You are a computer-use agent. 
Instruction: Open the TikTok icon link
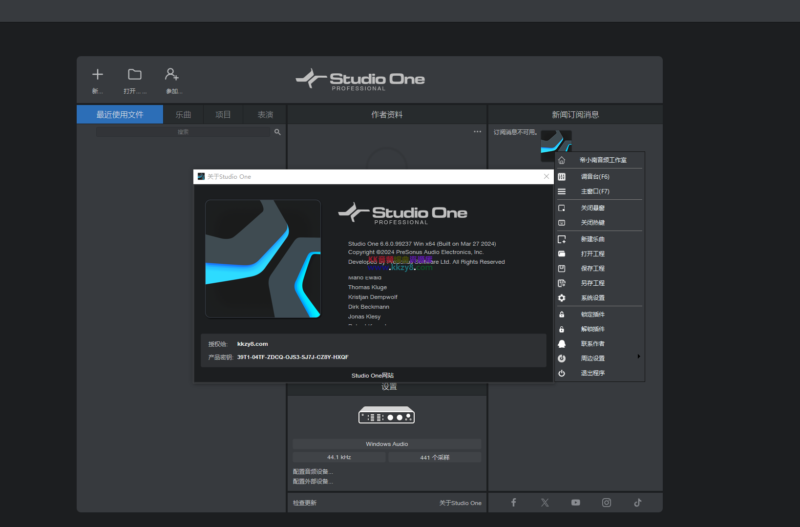637,502
